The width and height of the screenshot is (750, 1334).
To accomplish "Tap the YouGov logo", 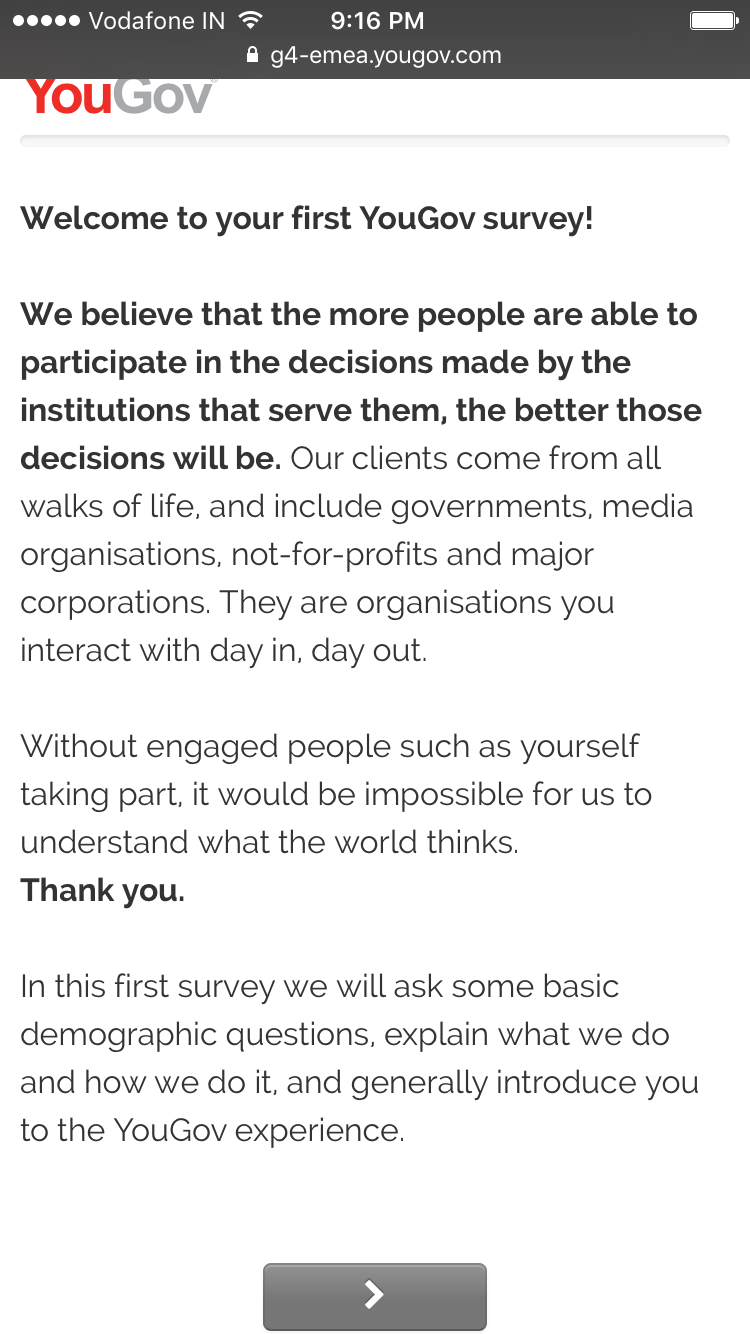I will point(119,95).
